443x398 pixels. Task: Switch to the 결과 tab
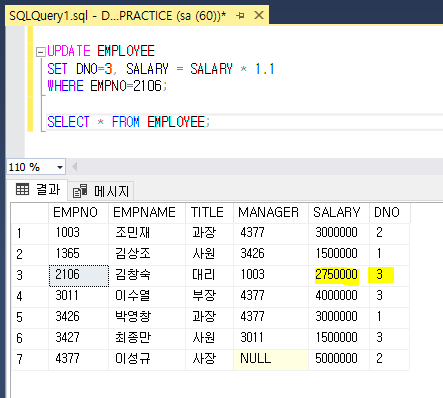[37, 190]
